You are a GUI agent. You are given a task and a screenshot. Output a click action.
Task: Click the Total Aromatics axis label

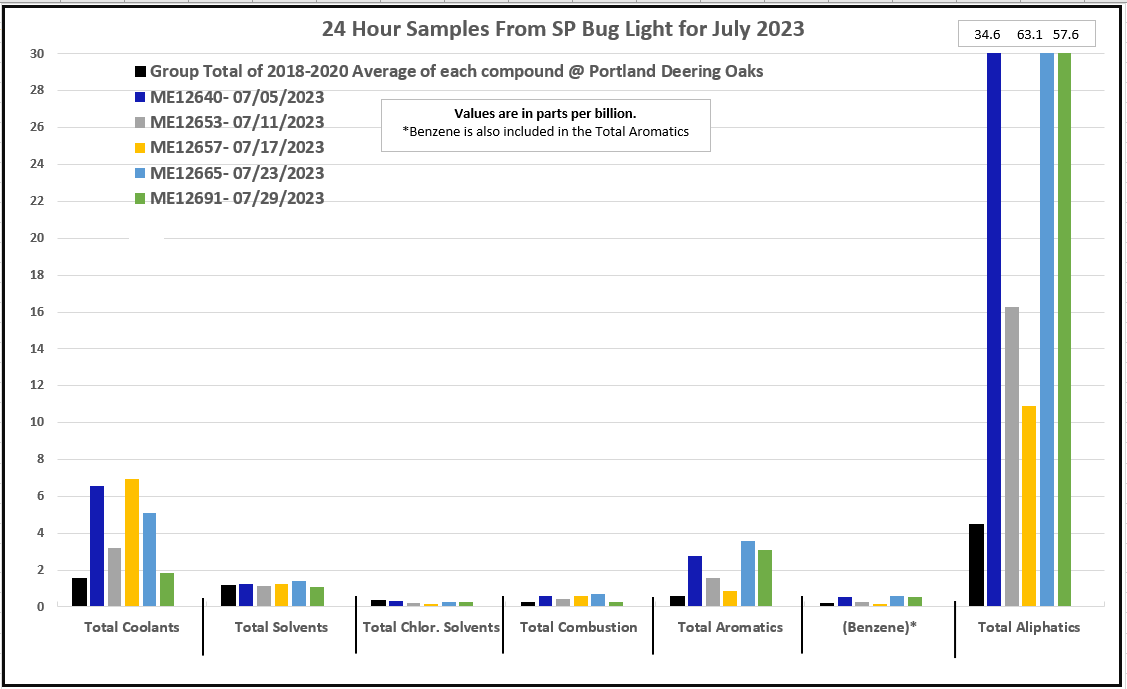[730, 627]
